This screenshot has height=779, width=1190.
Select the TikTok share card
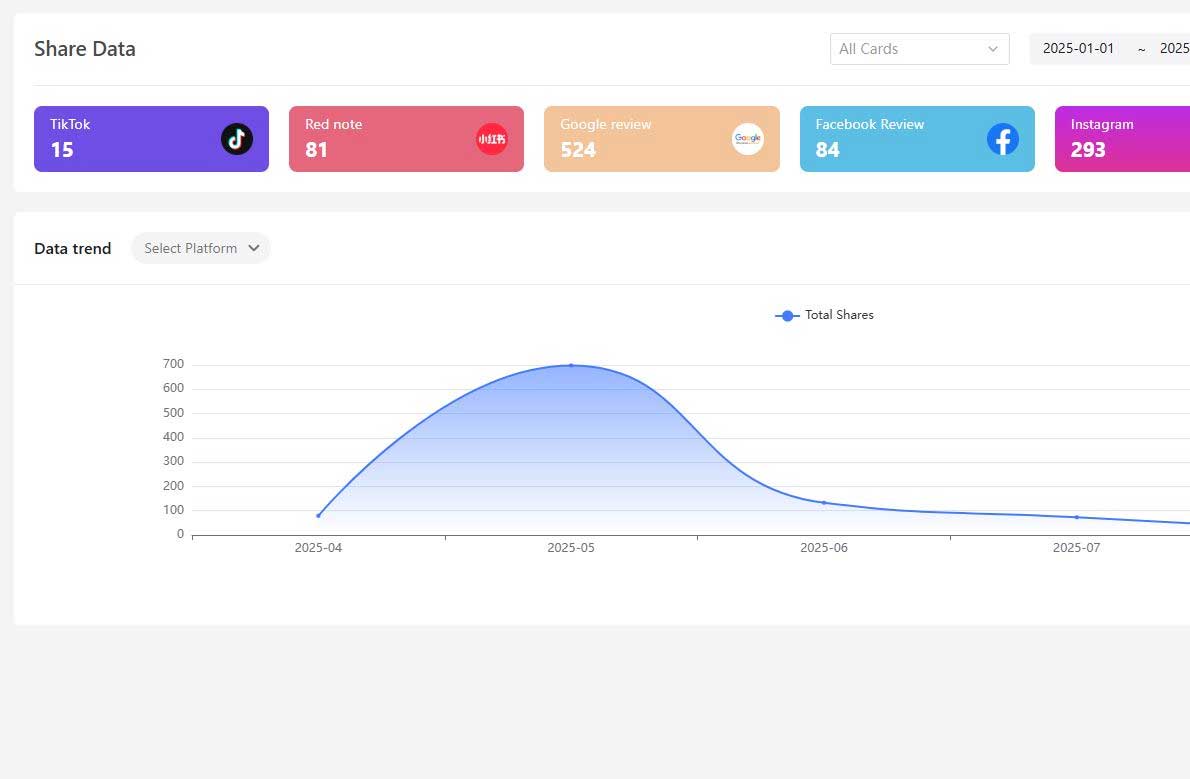pyautogui.click(x=151, y=139)
